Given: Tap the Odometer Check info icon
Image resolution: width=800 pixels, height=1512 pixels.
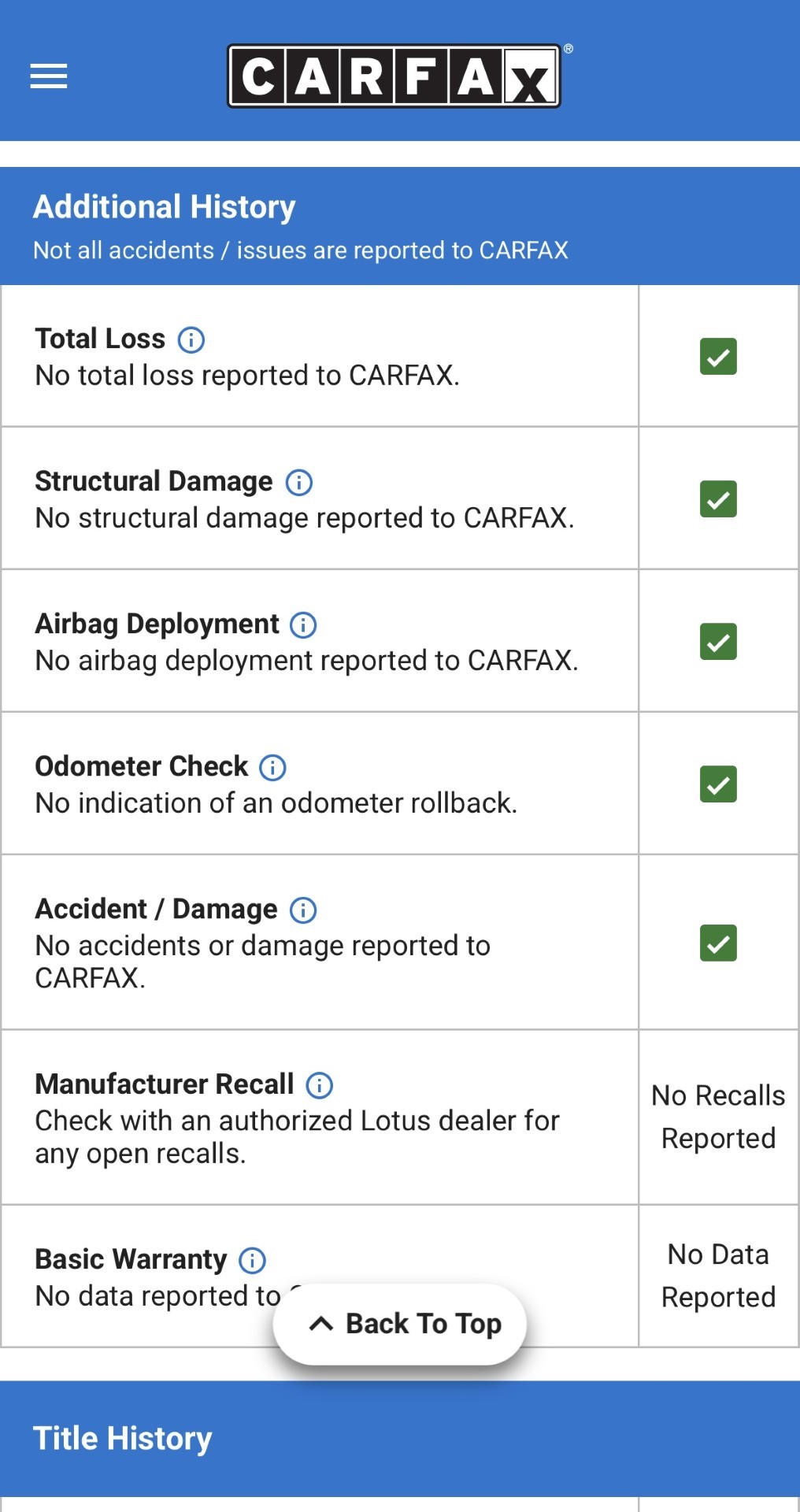Looking at the screenshot, I should pyautogui.click(x=272, y=768).
